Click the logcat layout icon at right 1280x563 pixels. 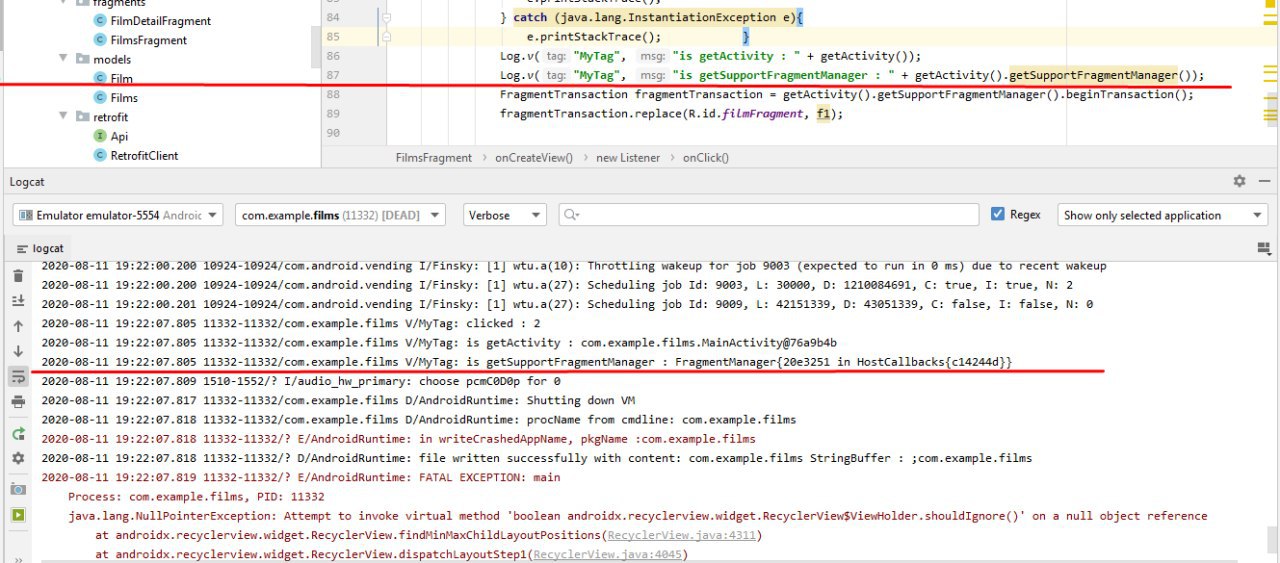[x=1263, y=248]
